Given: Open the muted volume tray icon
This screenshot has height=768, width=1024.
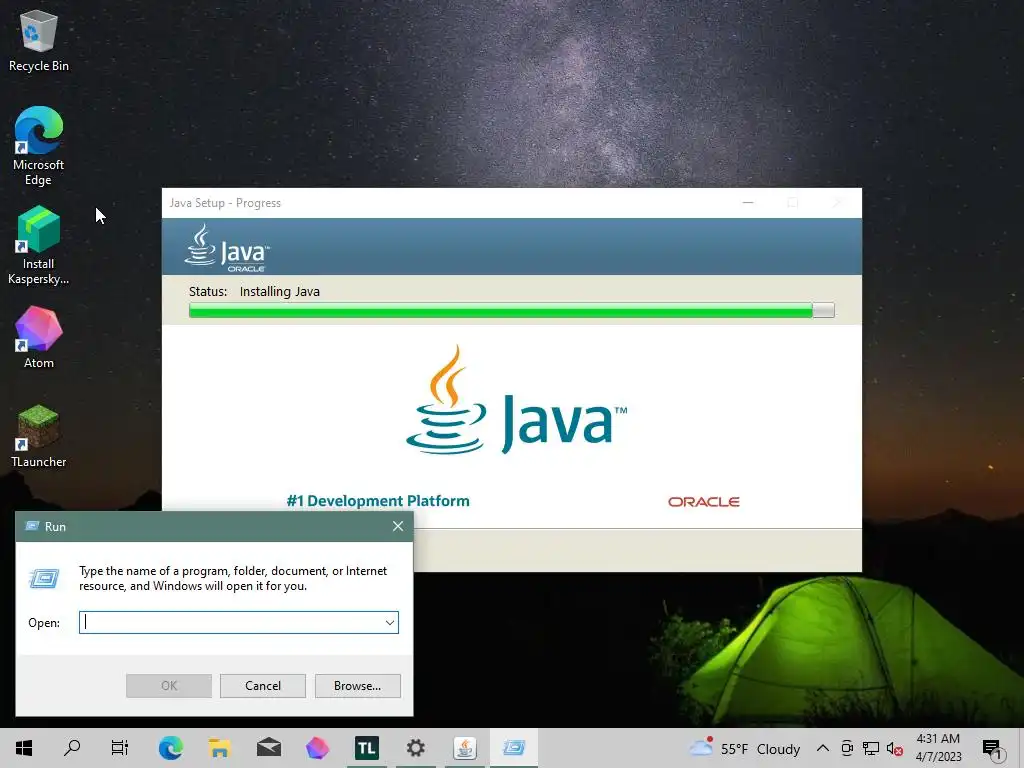Looking at the screenshot, I should tap(895, 748).
